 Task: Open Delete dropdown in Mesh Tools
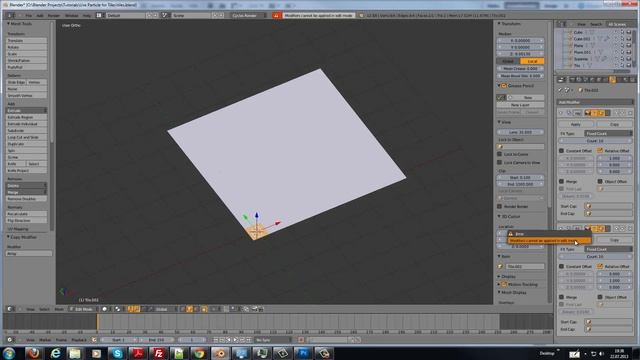pyautogui.click(x=26, y=186)
